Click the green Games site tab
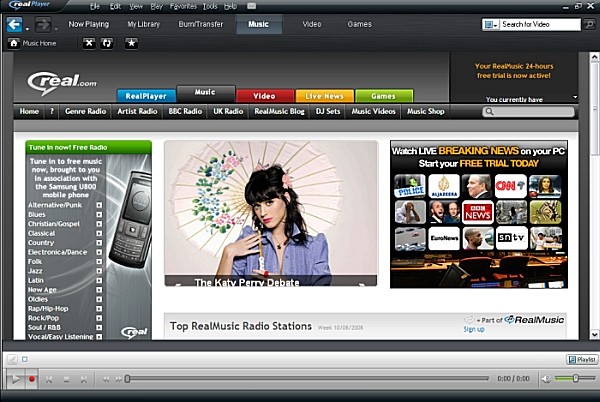This screenshot has width=600, height=402. 383,96
